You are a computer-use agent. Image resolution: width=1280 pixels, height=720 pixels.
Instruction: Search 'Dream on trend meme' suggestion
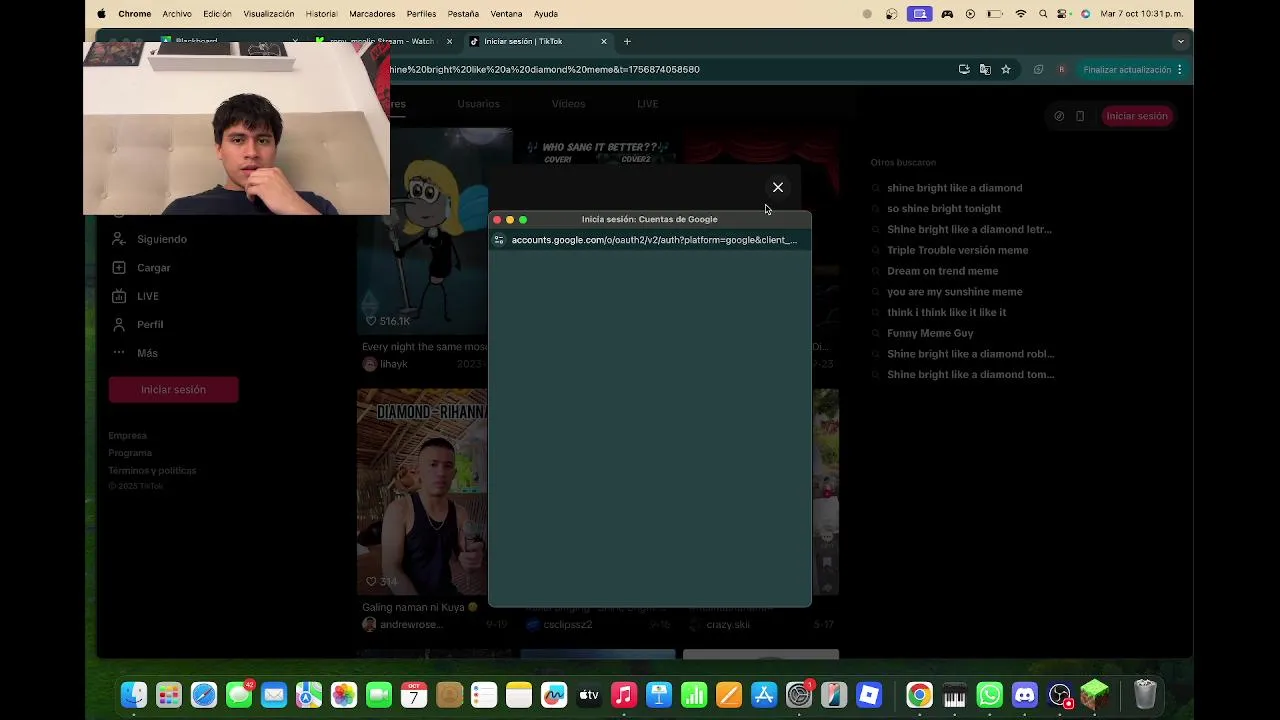[942, 271]
